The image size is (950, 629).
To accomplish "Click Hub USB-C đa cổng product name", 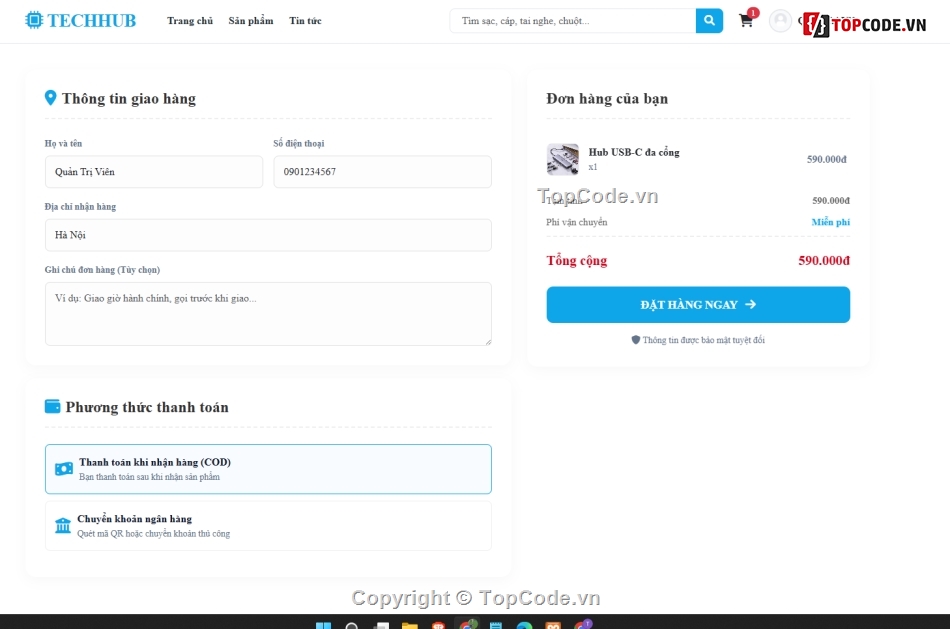I will [634, 152].
